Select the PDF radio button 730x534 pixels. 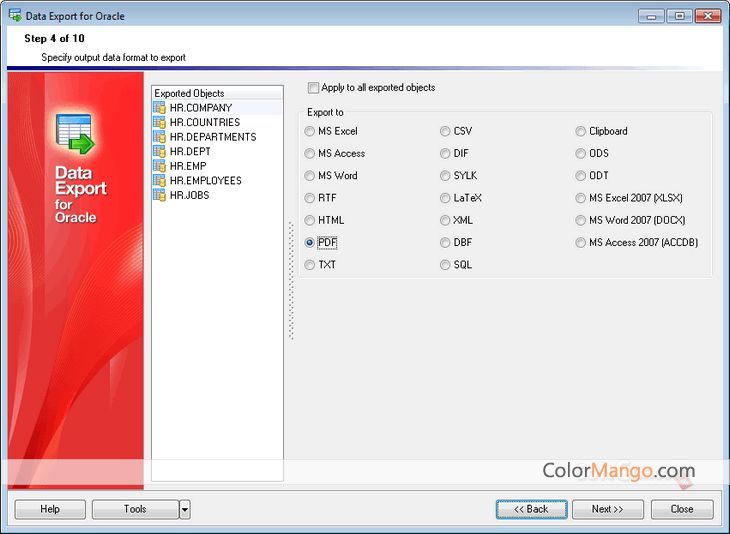point(310,243)
